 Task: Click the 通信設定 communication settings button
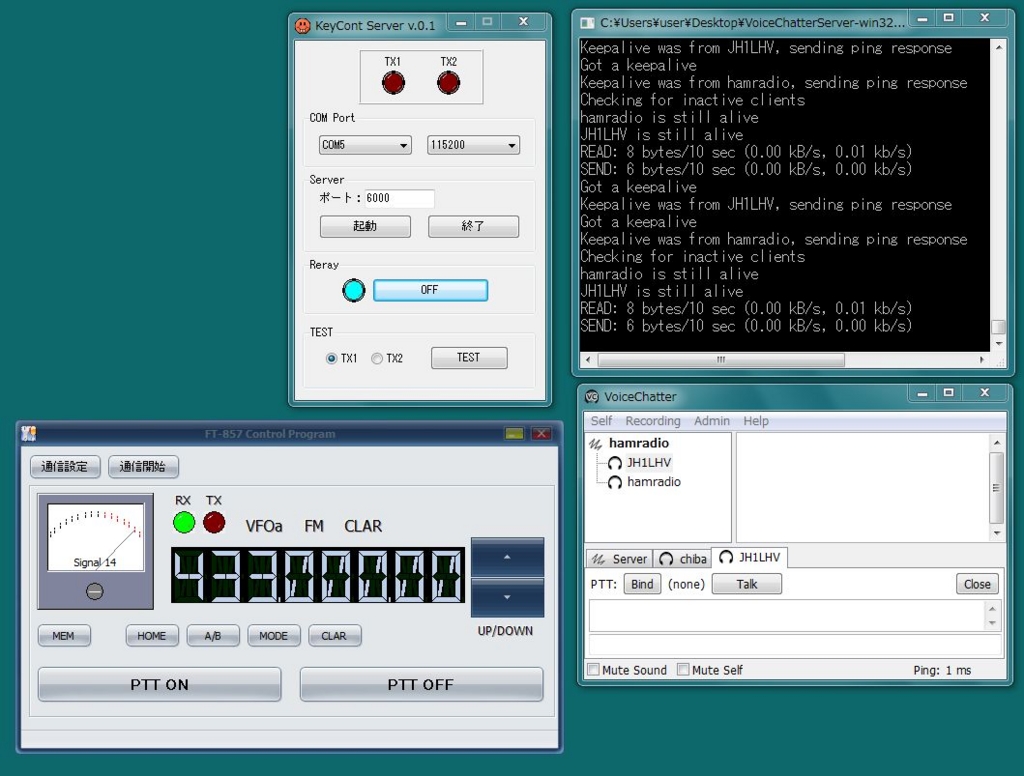tap(65, 466)
